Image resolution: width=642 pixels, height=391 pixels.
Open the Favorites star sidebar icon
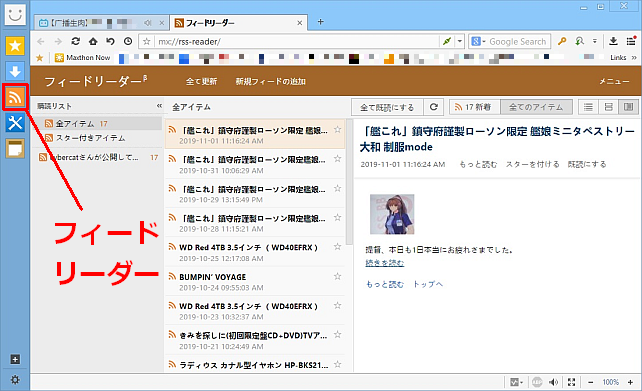(15, 45)
